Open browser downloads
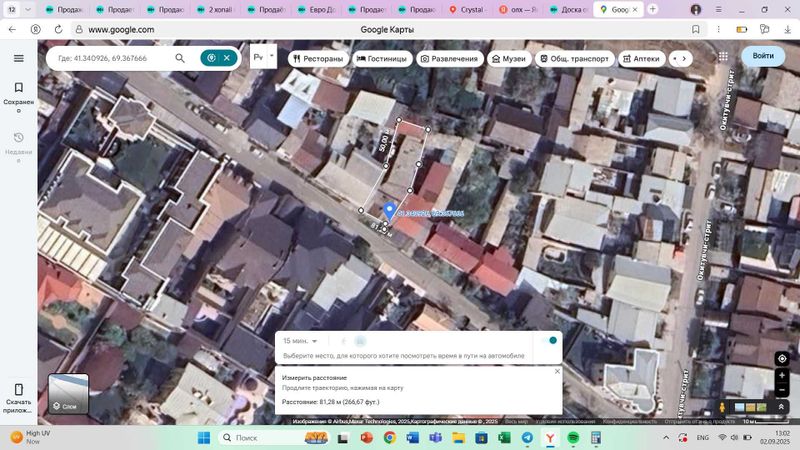Image resolution: width=800 pixels, height=450 pixels. click(787, 30)
